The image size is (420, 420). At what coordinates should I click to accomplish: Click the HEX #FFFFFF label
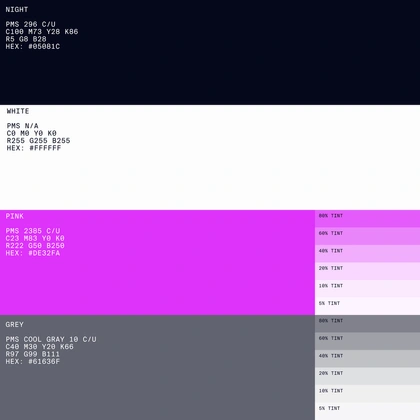pyautogui.click(x=34, y=148)
